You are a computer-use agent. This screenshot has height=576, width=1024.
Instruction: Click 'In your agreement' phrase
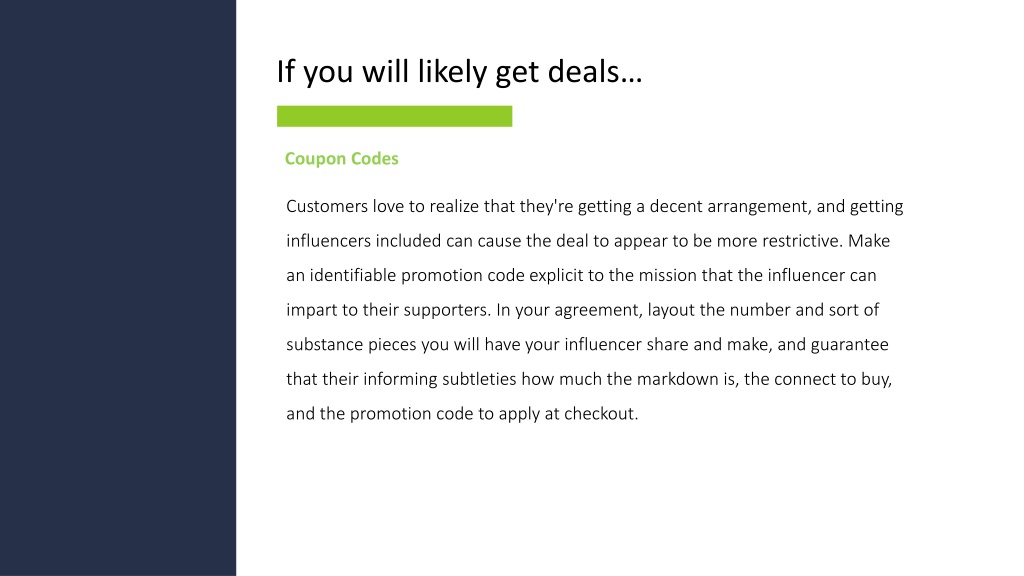pyautogui.click(x=569, y=310)
